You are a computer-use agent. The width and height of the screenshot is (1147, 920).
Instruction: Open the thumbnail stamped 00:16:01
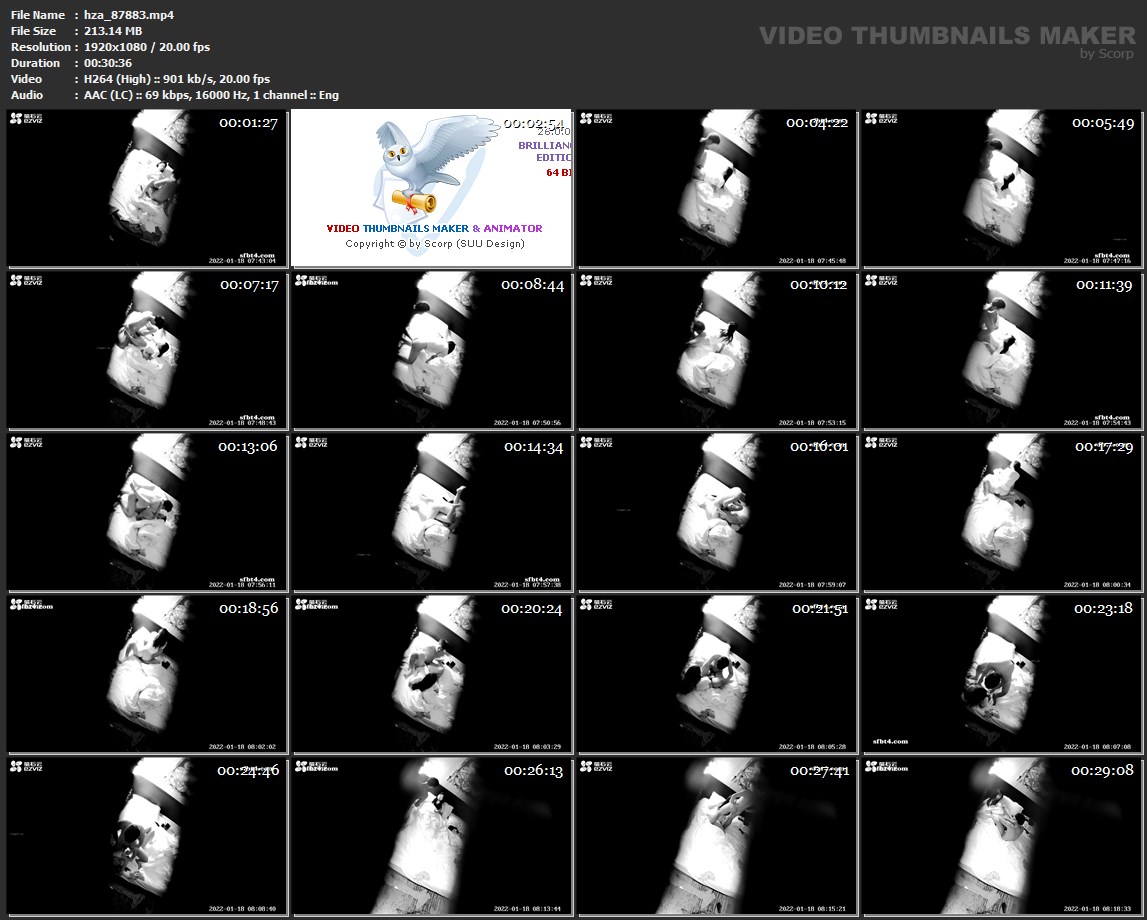pyautogui.click(x=717, y=512)
